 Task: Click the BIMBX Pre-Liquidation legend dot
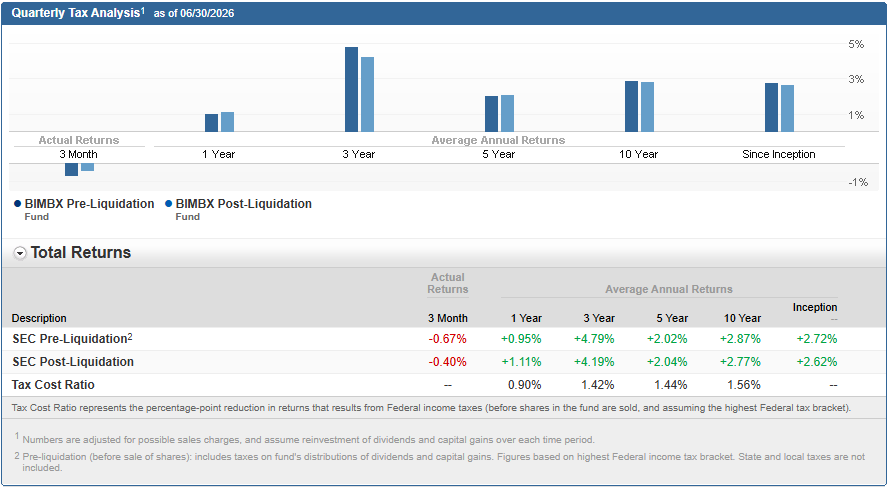pos(18,204)
